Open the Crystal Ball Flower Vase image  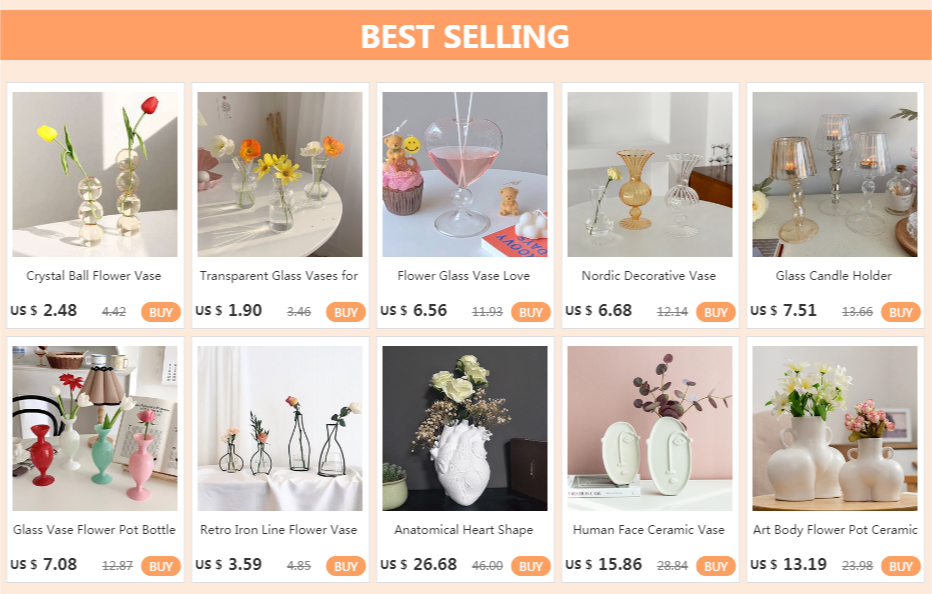(95, 174)
